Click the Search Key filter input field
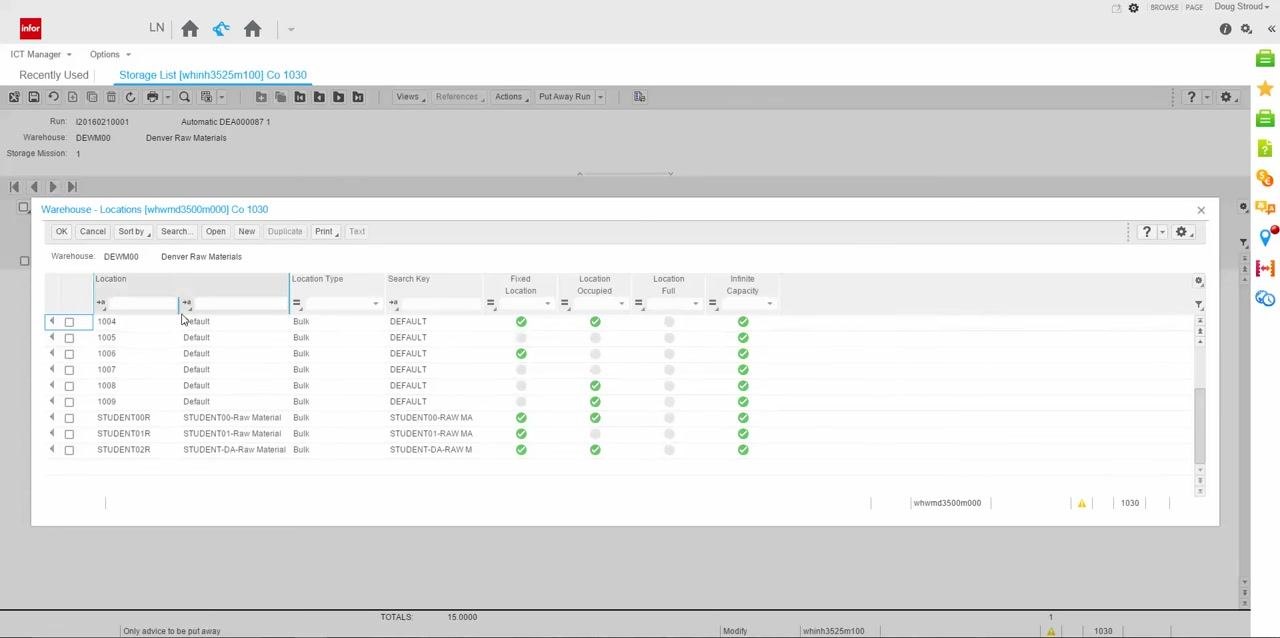 440,303
